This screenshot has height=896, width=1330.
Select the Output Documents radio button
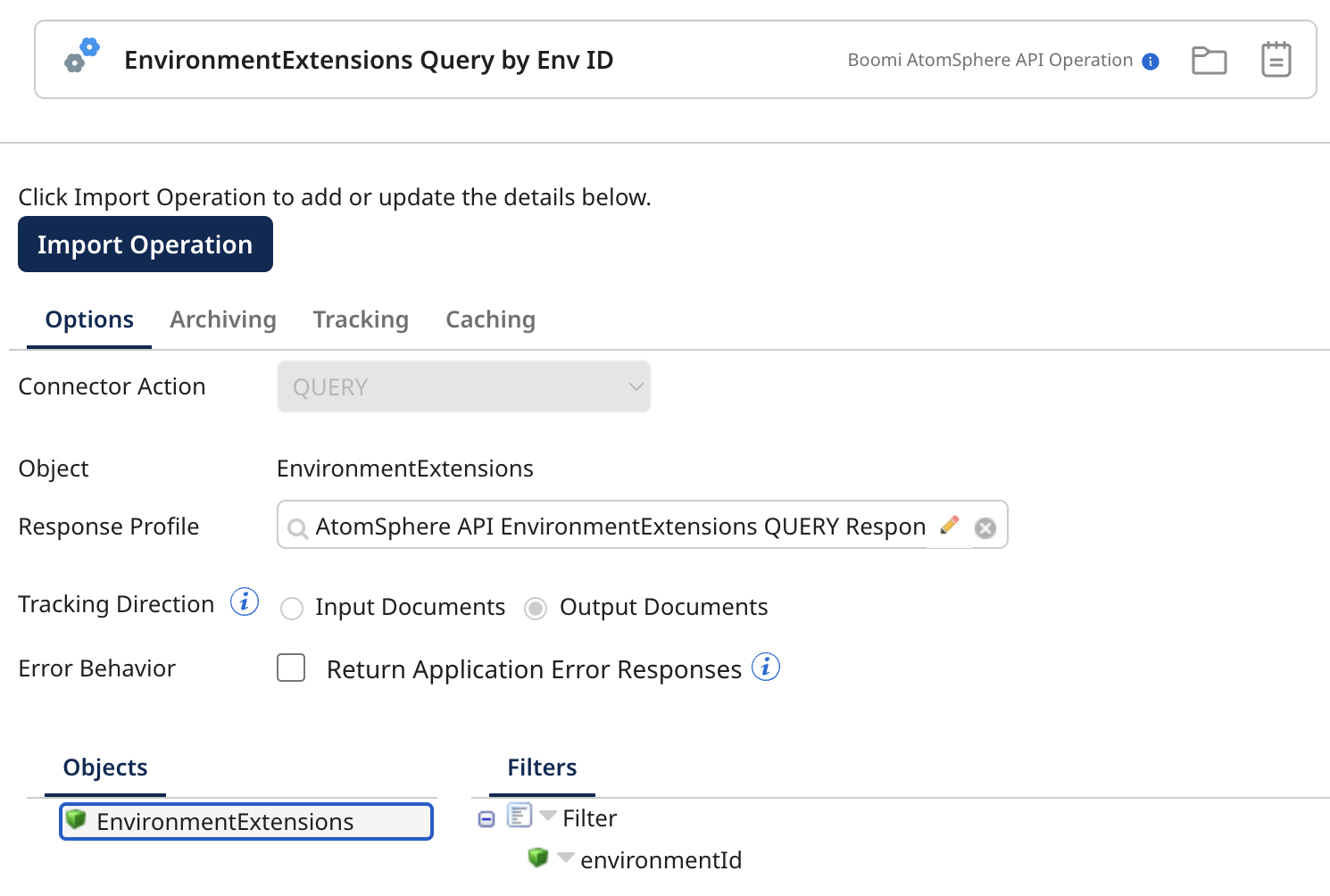(535, 608)
